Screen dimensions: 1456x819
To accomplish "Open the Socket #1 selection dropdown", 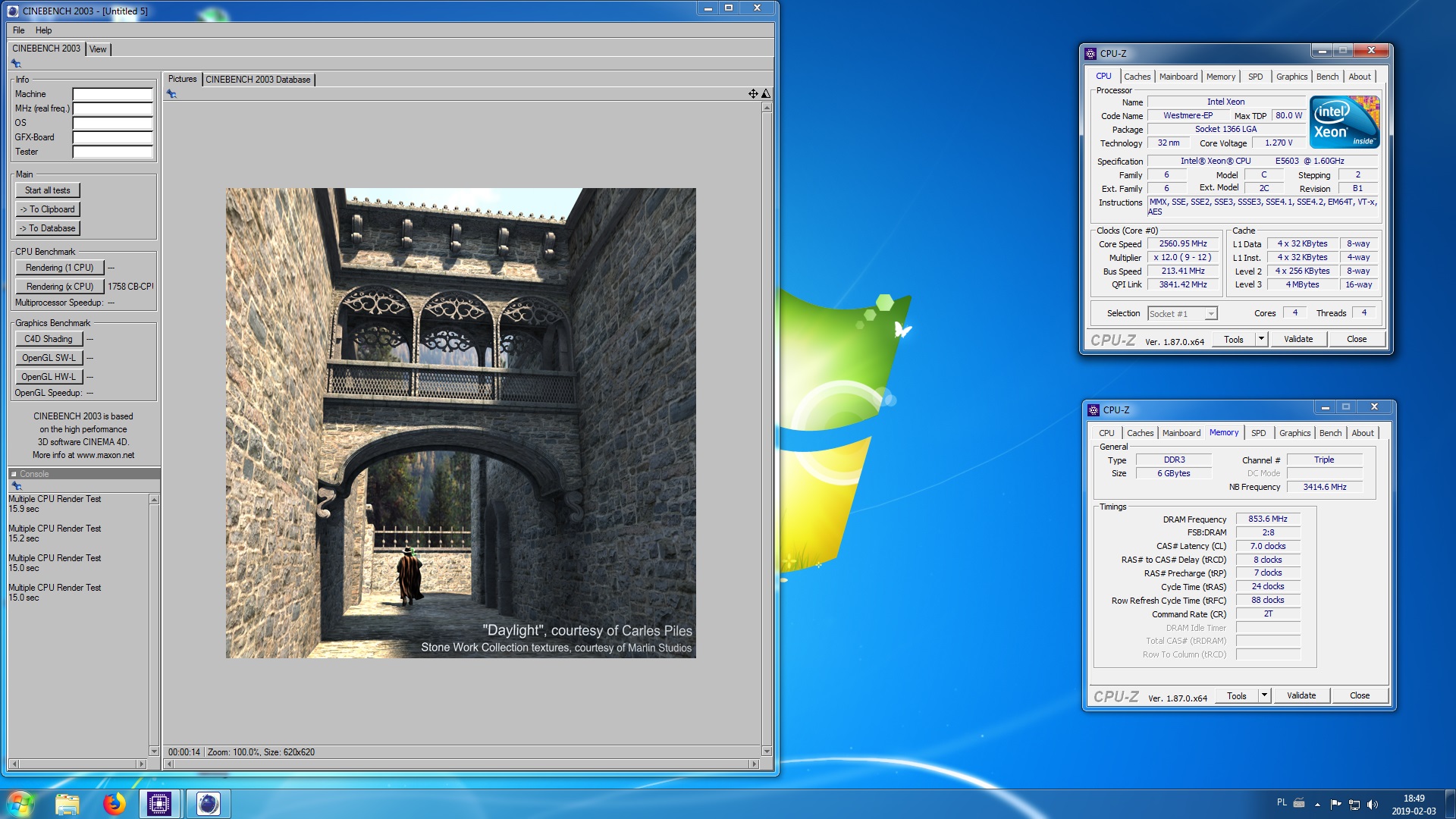I will pyautogui.click(x=1182, y=313).
